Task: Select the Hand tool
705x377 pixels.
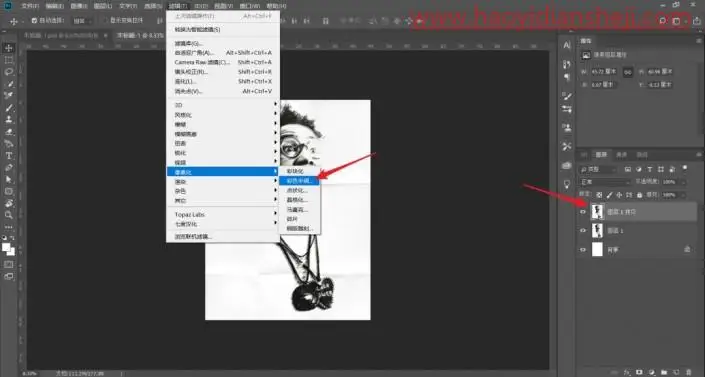Action: [9, 203]
